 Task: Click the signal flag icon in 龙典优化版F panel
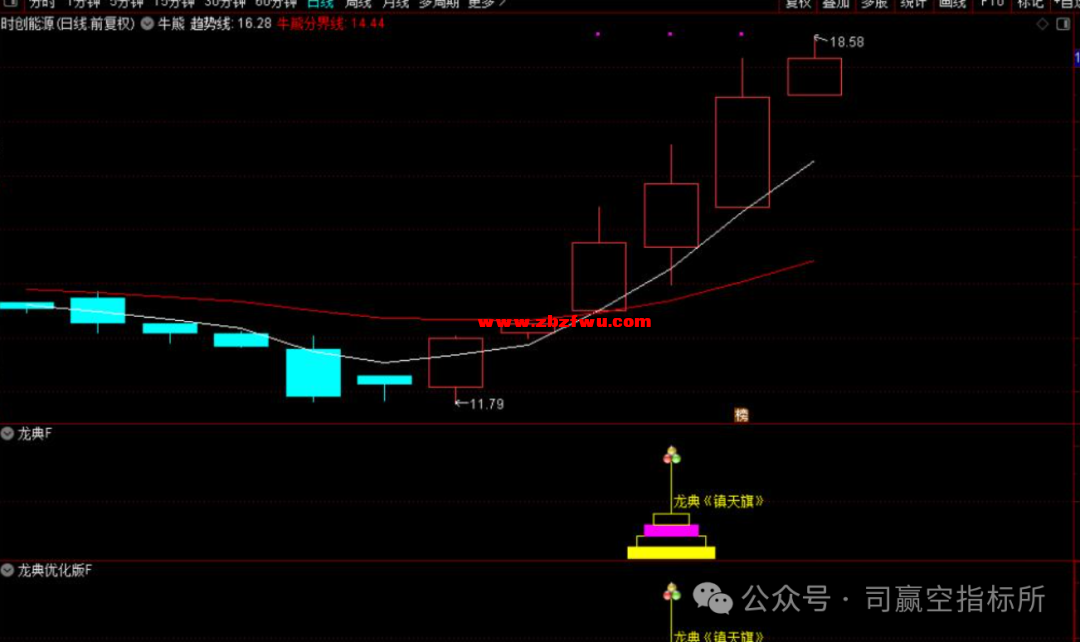672,592
